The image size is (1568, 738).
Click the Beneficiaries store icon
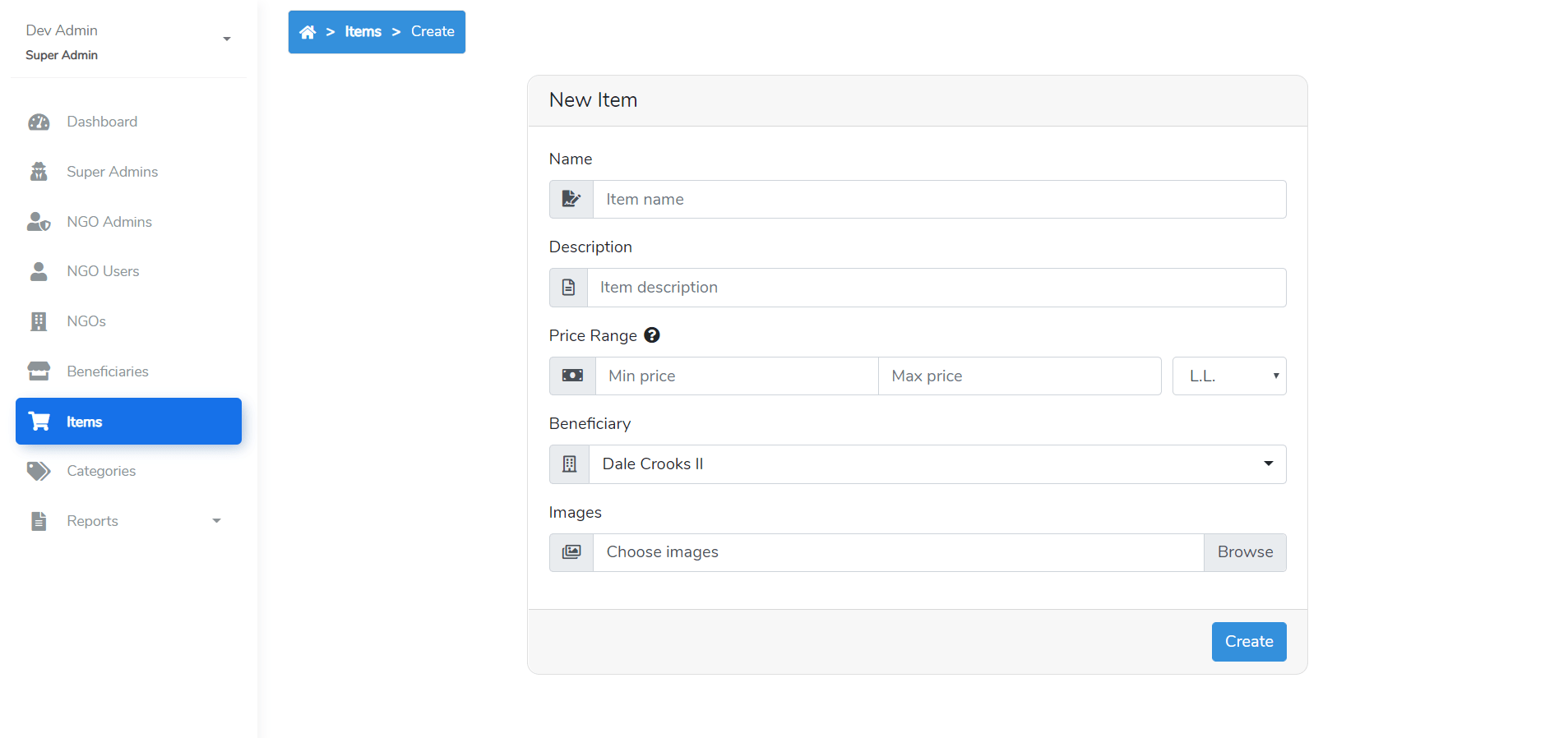tap(39, 371)
